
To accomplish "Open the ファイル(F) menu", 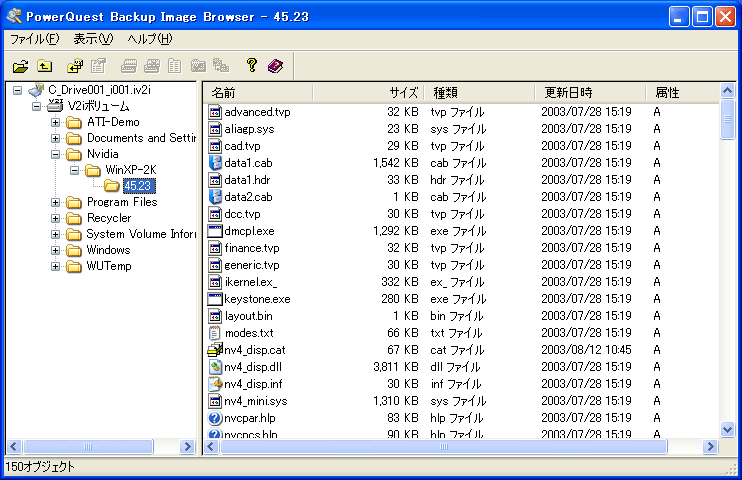I will [x=35, y=39].
